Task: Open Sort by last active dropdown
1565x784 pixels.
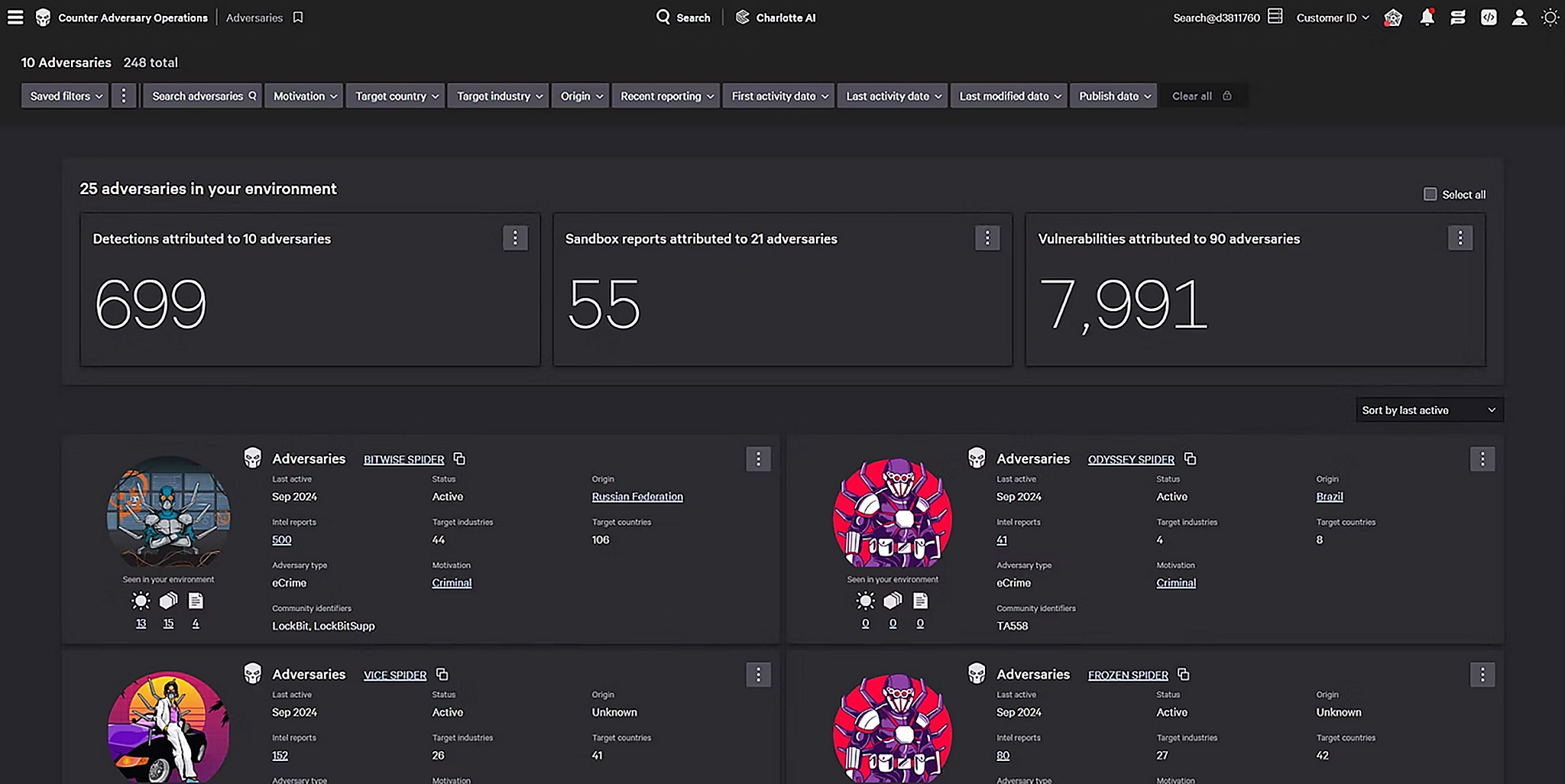Action: coord(1429,410)
